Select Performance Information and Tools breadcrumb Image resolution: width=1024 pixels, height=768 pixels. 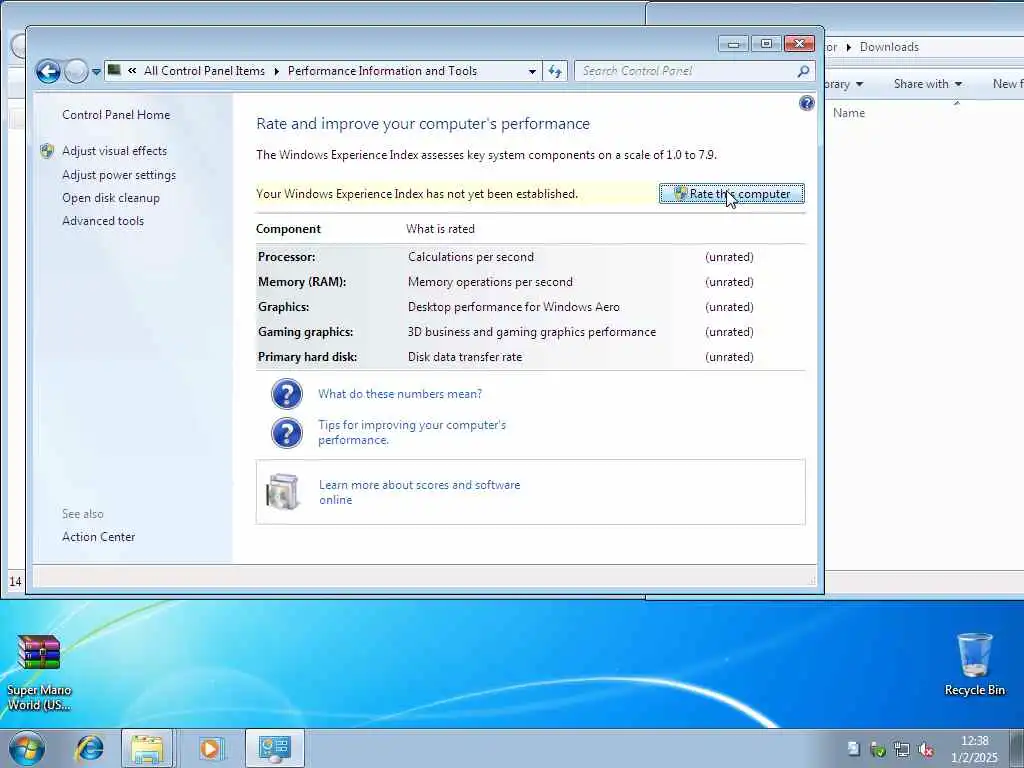[x=382, y=71]
